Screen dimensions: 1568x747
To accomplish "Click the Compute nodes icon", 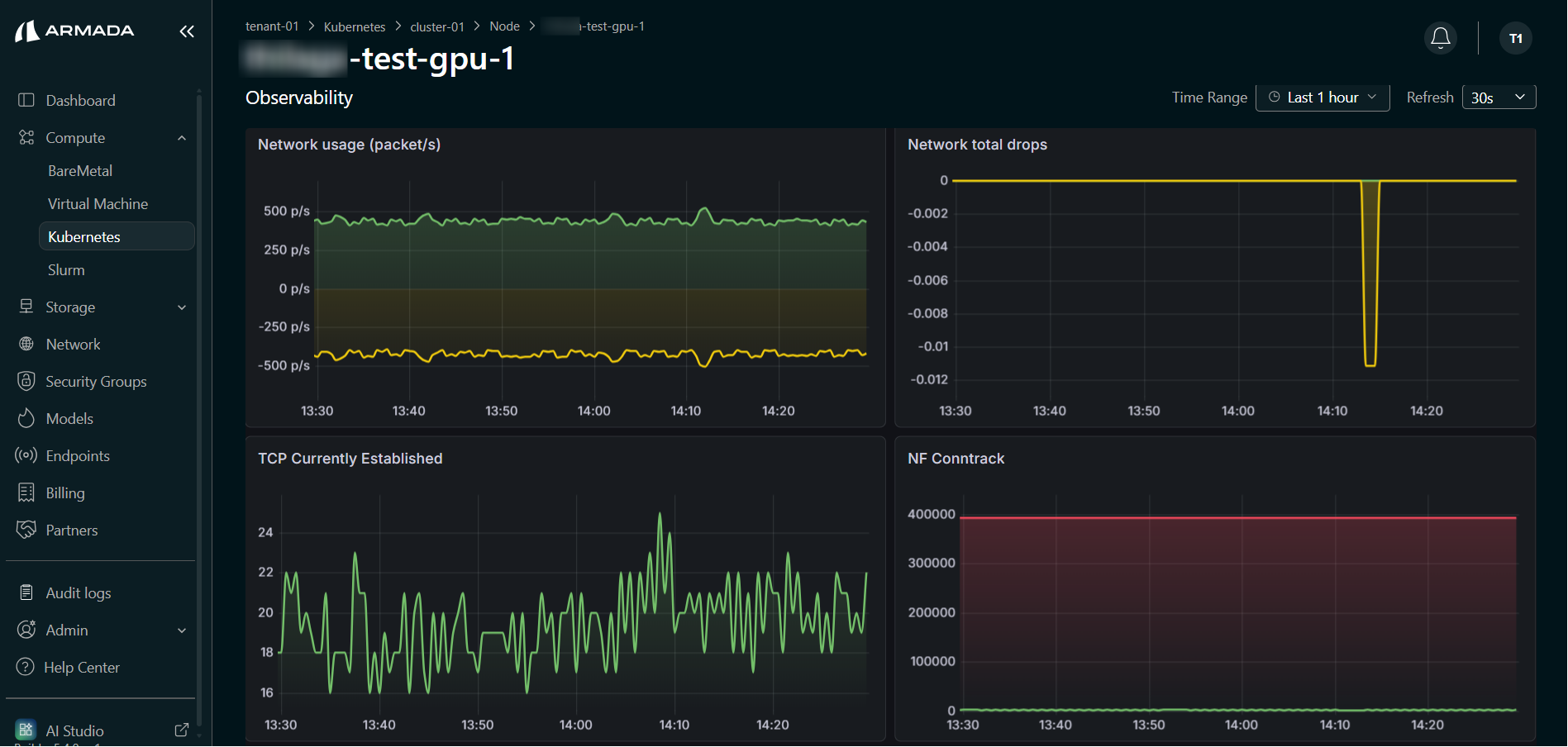I will pyautogui.click(x=26, y=137).
